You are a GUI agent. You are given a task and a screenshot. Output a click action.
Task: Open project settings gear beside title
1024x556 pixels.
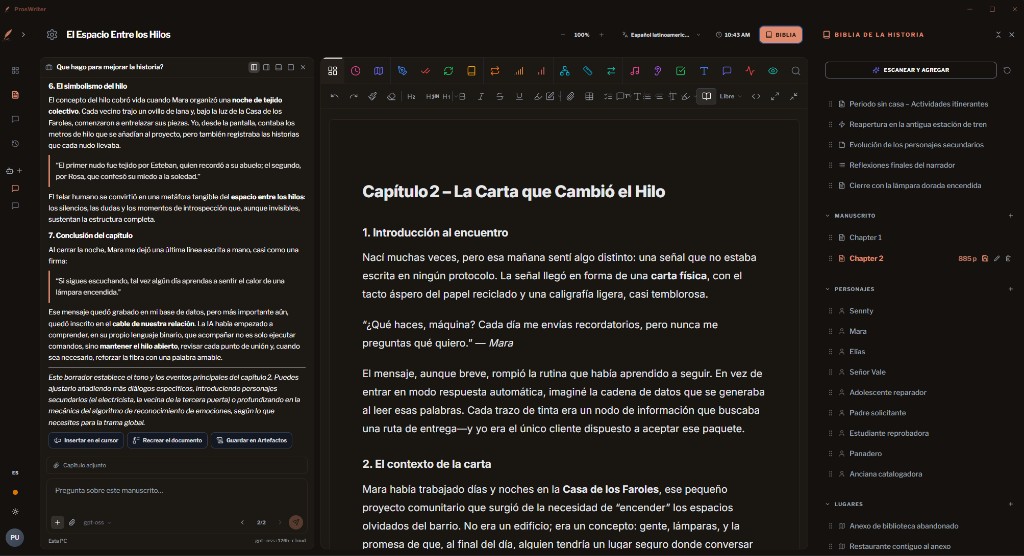[x=52, y=35]
